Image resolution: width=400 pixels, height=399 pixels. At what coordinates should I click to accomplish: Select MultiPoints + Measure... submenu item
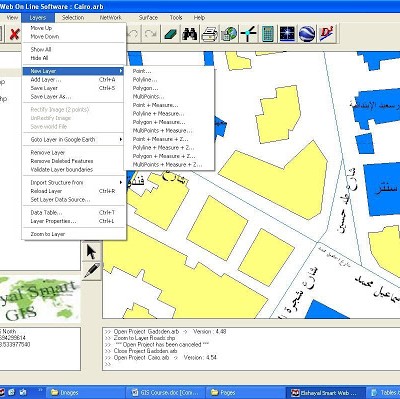(x=169, y=131)
